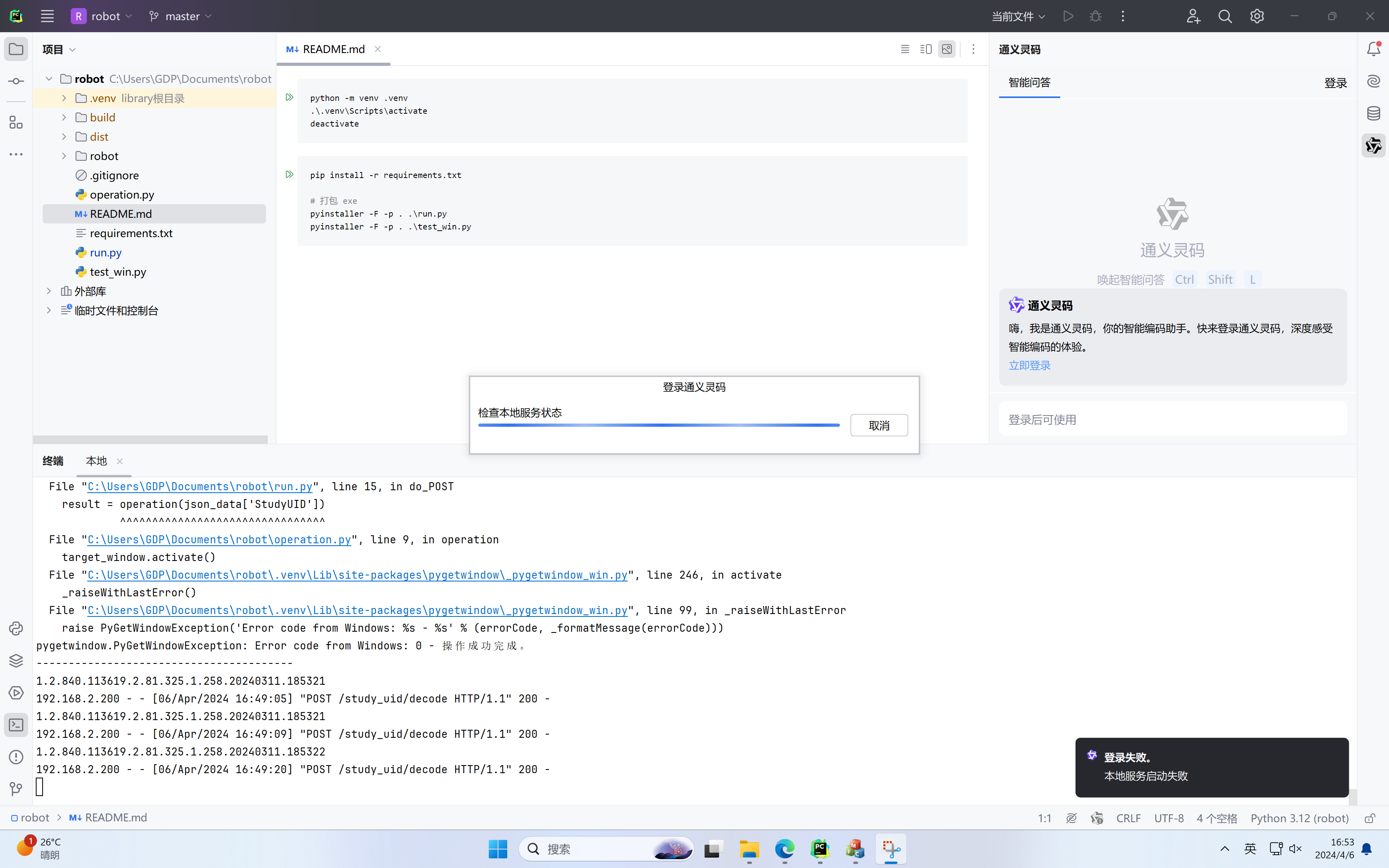This screenshot has height=868, width=1389.
Task: Open more run actions menu
Action: (1123, 16)
